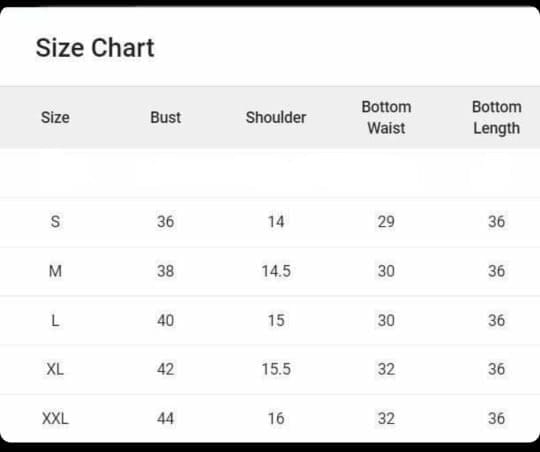Choose the L size row label
Image resolution: width=540 pixels, height=452 pixels.
(55, 321)
